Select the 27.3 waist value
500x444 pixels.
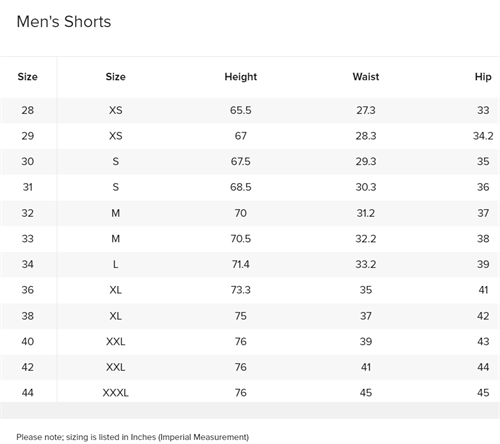tap(366, 110)
